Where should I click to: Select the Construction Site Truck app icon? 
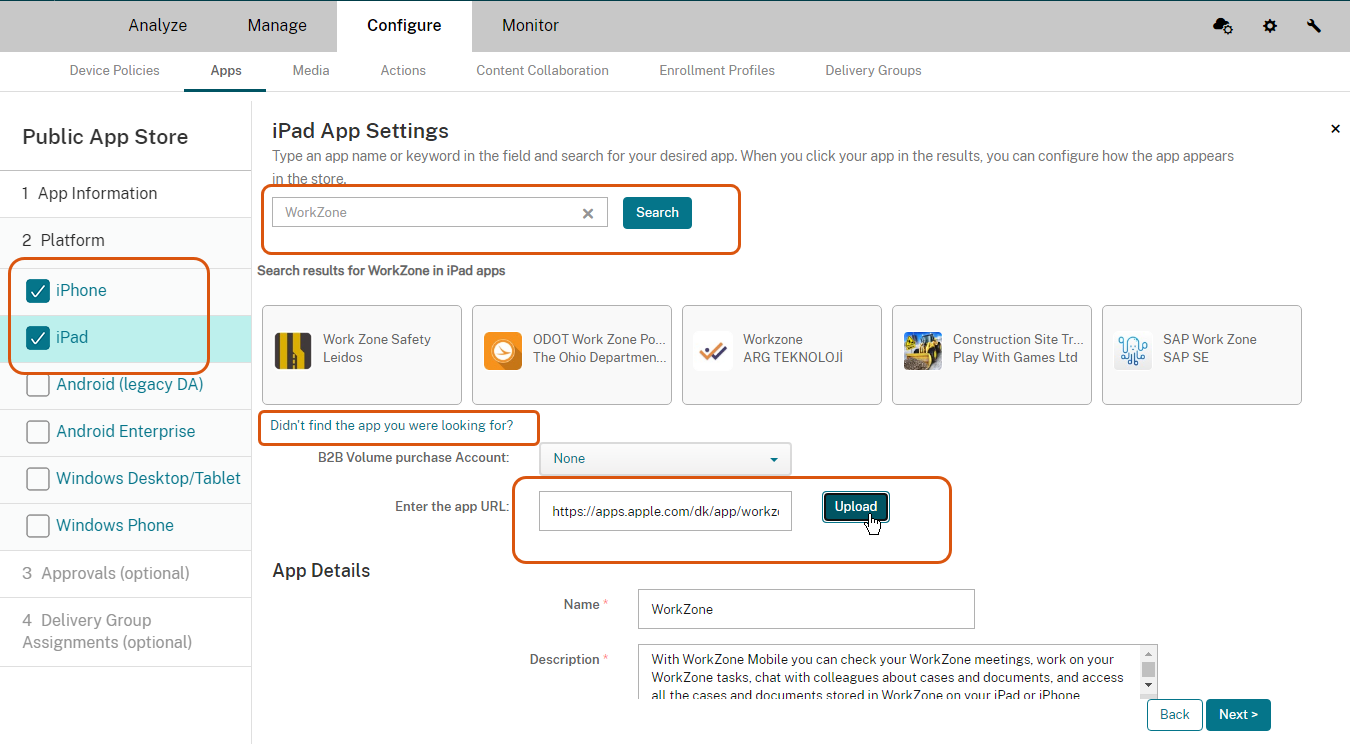(923, 351)
